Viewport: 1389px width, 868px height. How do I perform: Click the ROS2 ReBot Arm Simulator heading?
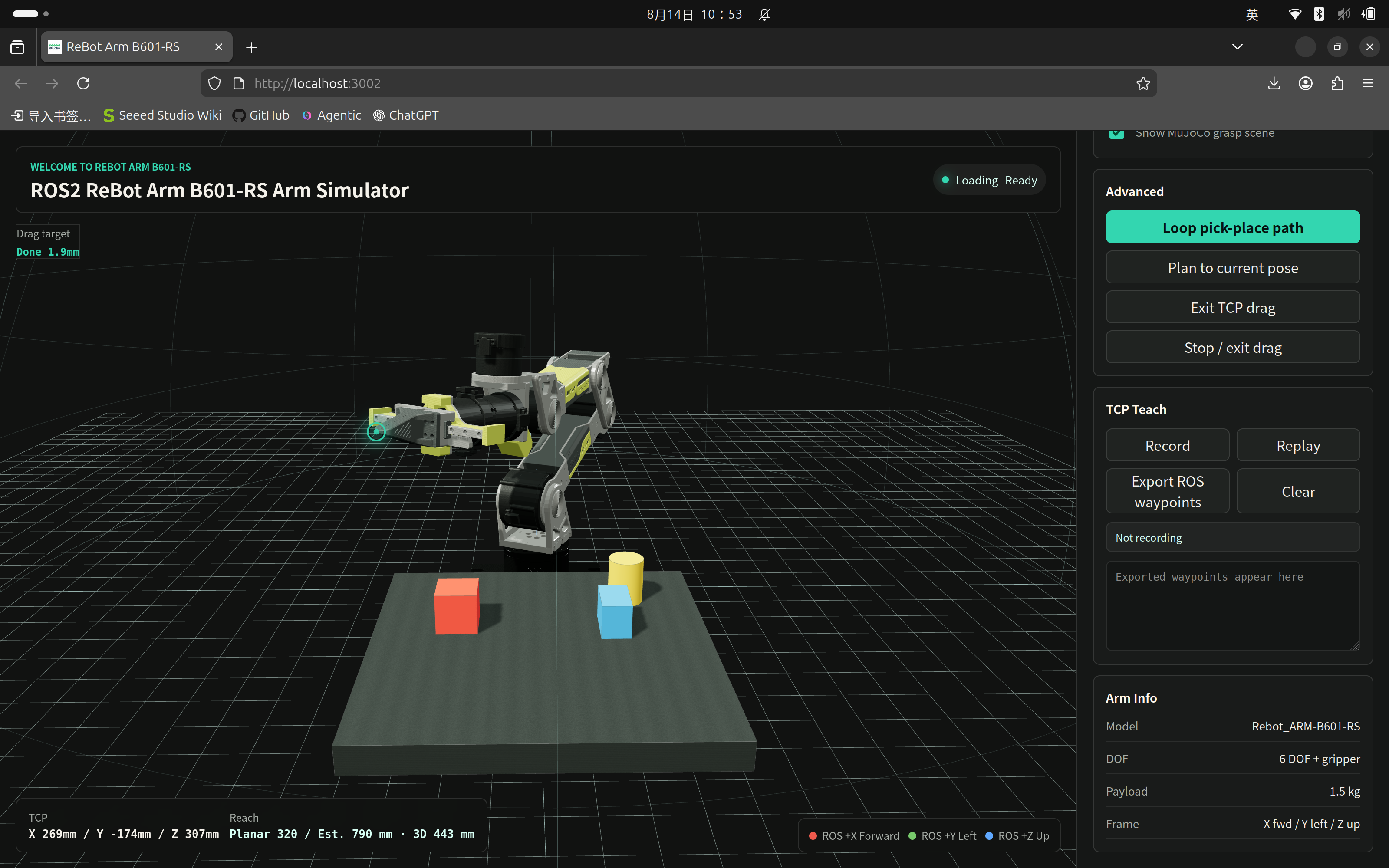[219, 190]
